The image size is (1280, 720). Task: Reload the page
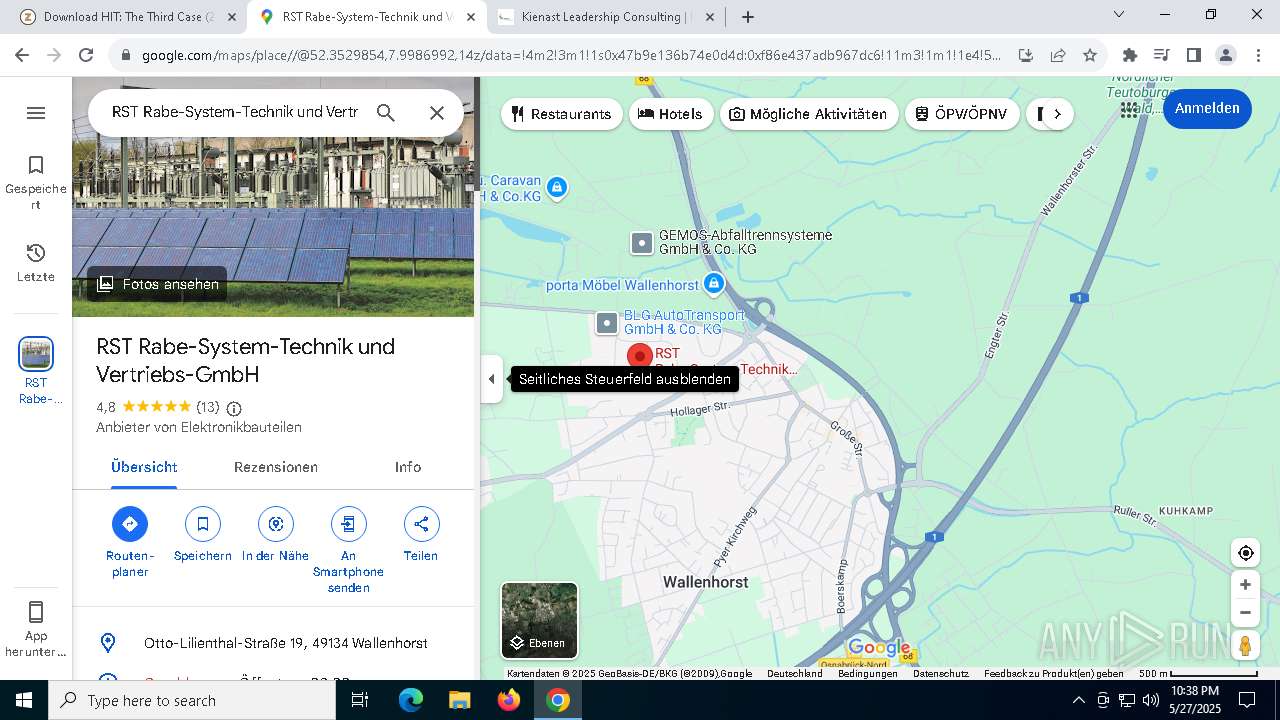click(86, 55)
